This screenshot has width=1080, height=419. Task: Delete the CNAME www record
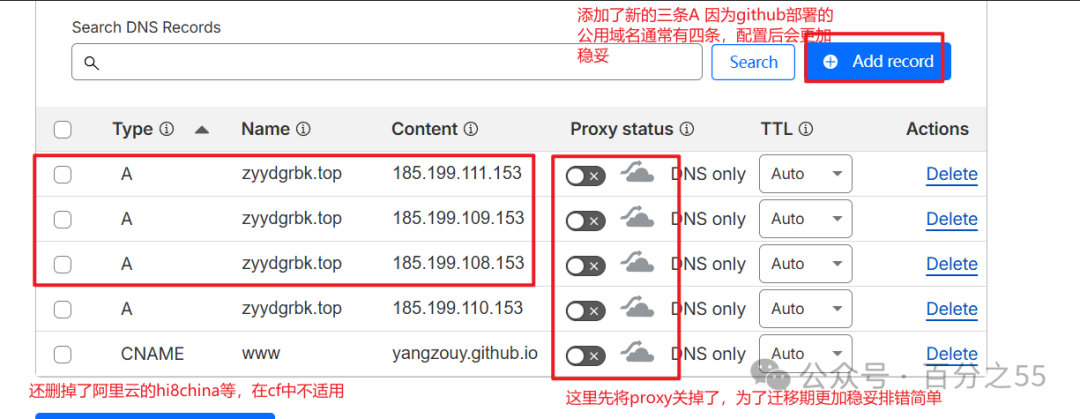click(951, 354)
